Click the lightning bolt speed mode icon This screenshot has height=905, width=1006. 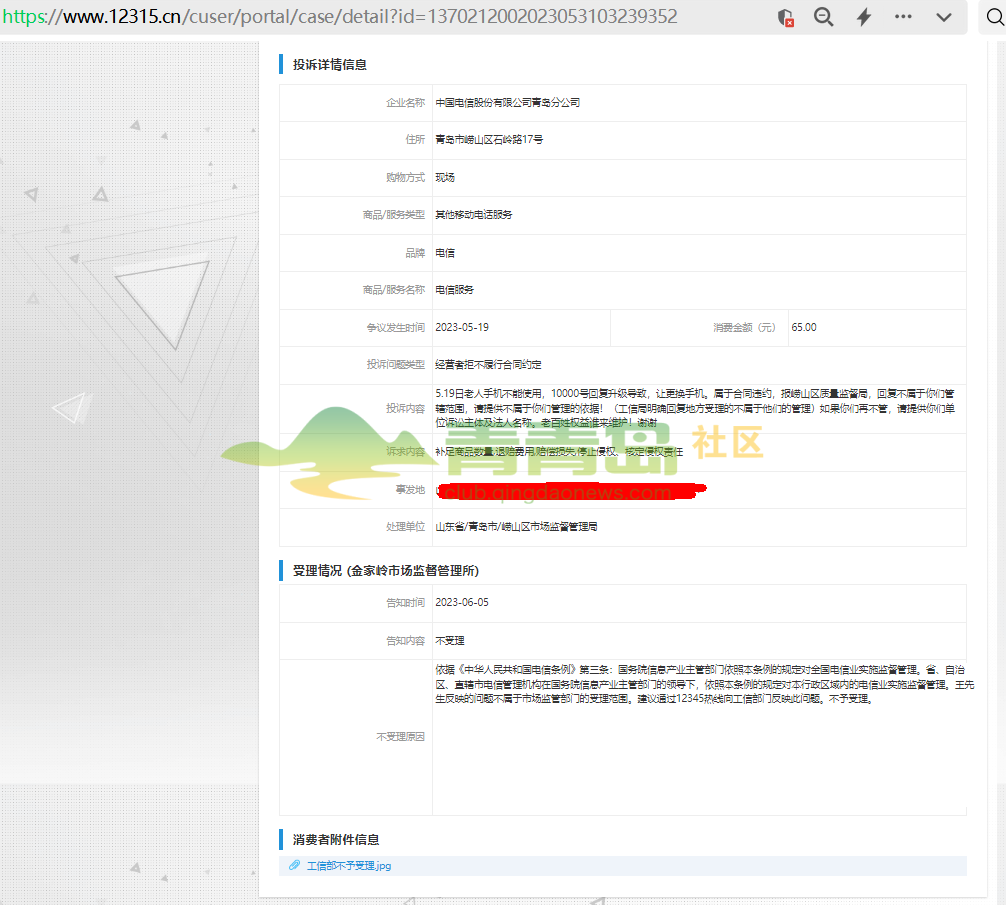pyautogui.click(x=864, y=17)
